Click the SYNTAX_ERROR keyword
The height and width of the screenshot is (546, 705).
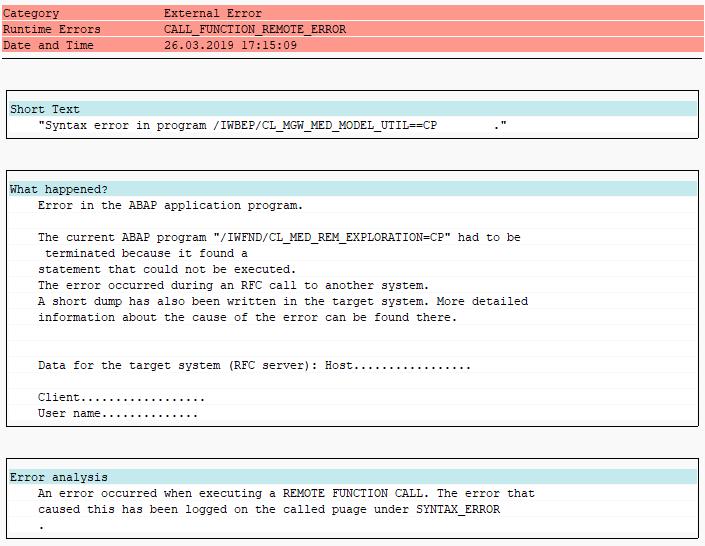point(458,509)
